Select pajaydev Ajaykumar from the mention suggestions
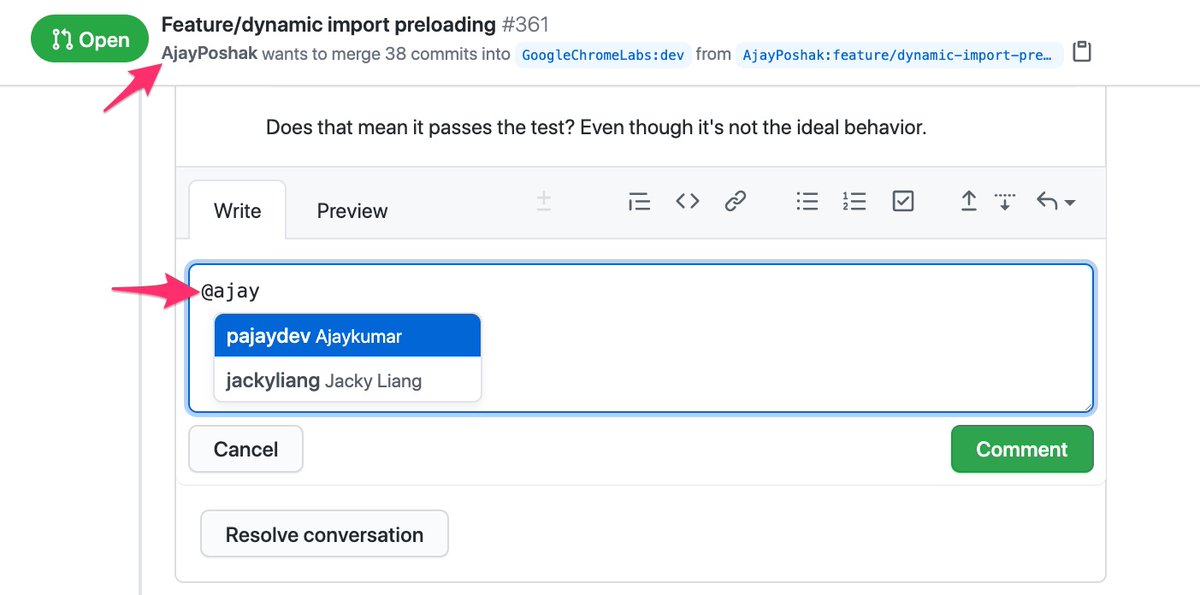The height and width of the screenshot is (595, 1200). pos(347,336)
